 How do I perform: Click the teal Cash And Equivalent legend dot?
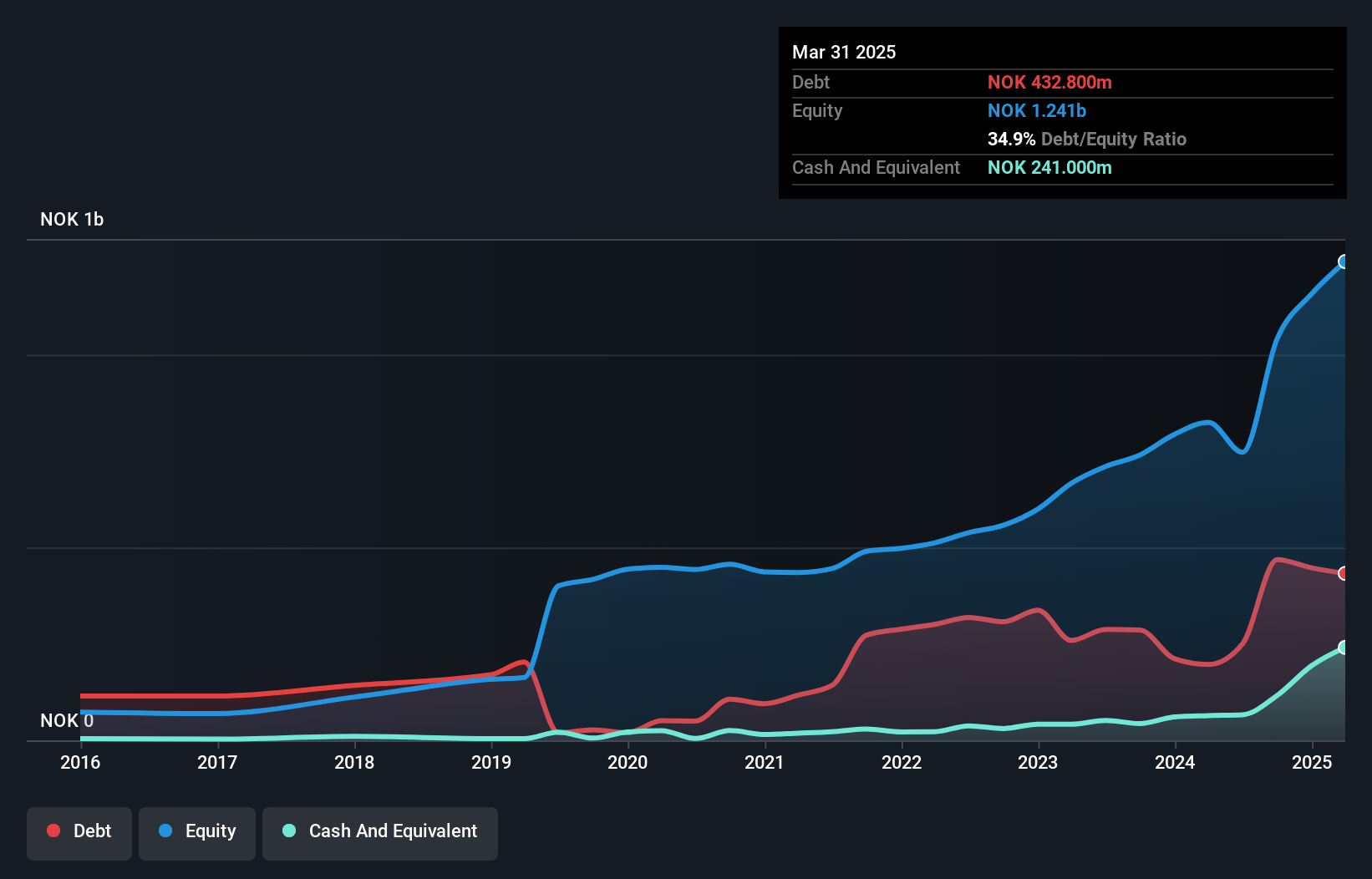[288, 831]
